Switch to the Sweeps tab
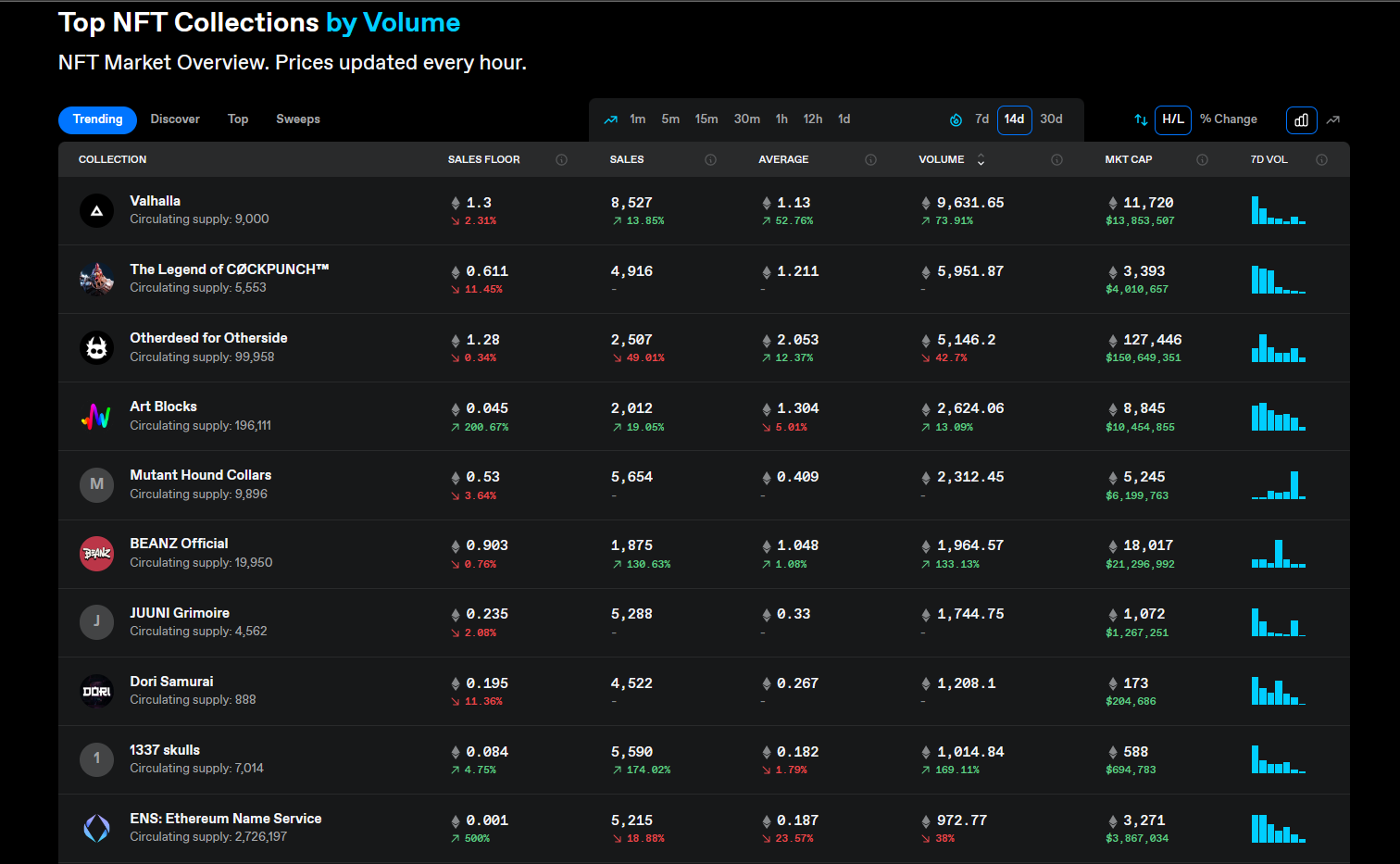 pos(297,119)
